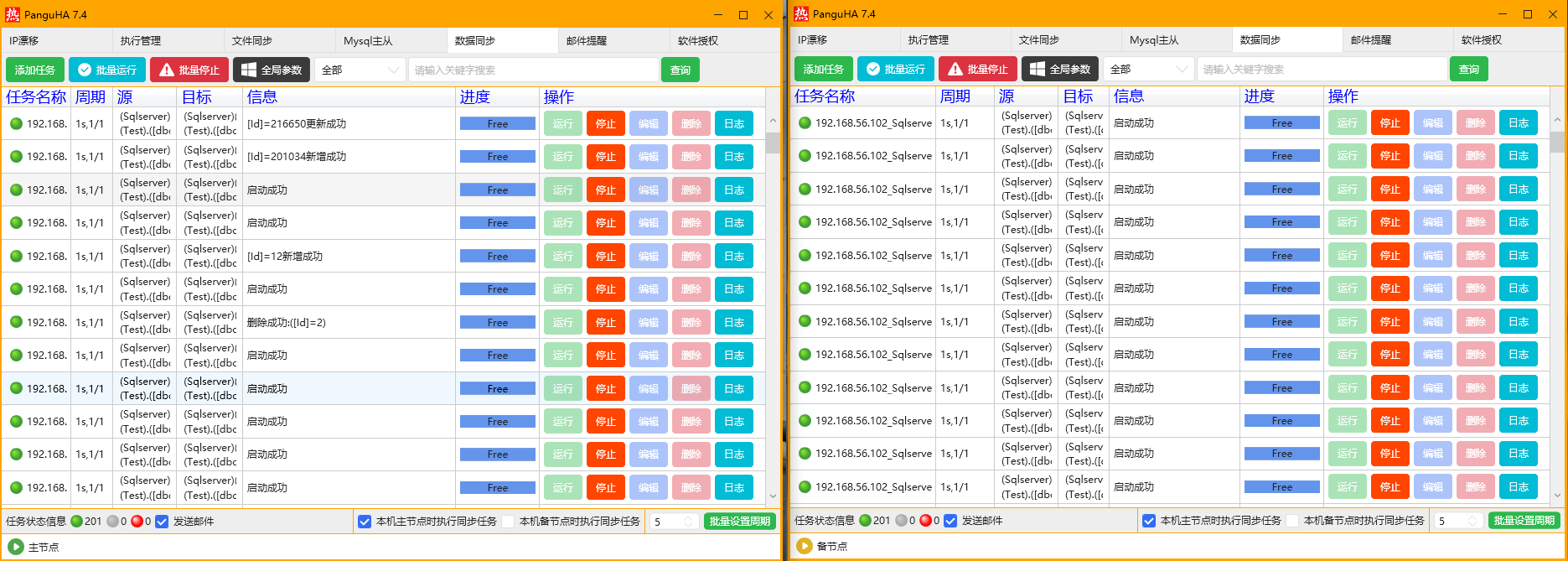Click gray status dot in left window status bar
Image resolution: width=1568 pixels, height=561 pixels.
point(113,521)
